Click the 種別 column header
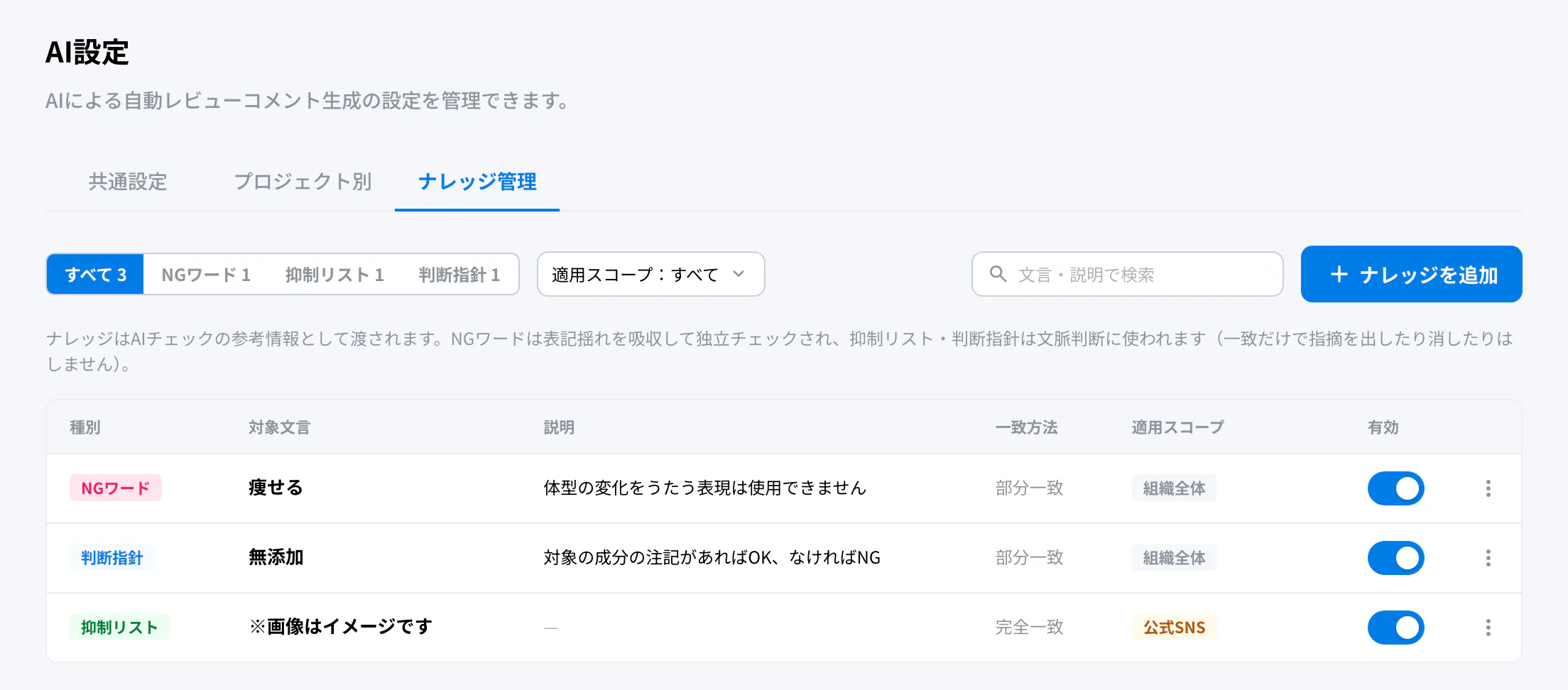Screen dimensions: 1568x690 [x=85, y=427]
